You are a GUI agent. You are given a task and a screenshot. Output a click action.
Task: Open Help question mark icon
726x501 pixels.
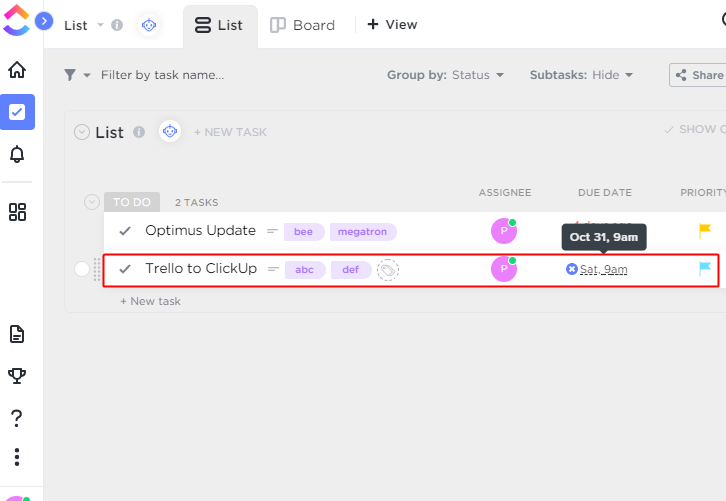17,418
